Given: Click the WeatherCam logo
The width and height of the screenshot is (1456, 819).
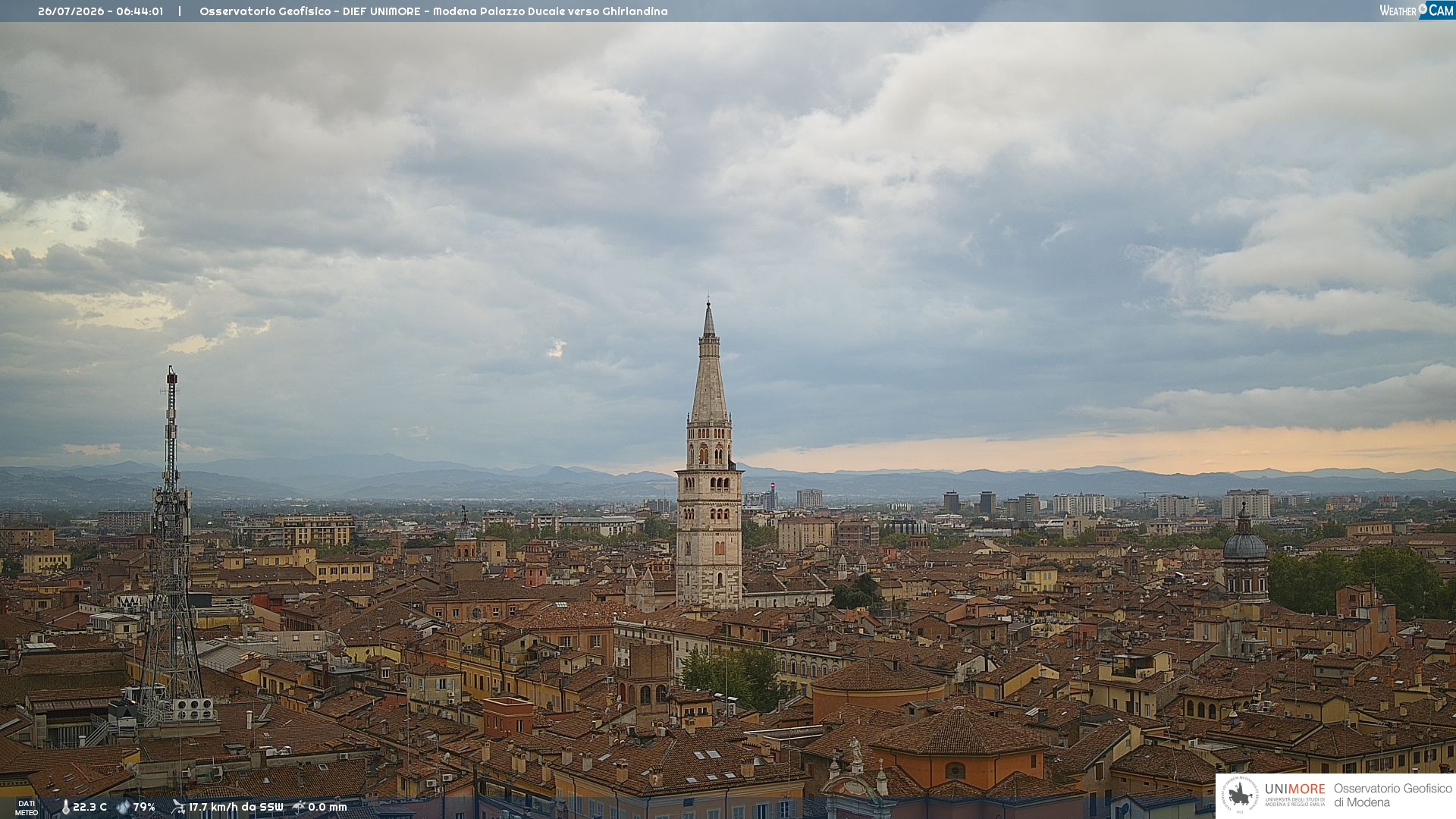Looking at the screenshot, I should click(1417, 11).
